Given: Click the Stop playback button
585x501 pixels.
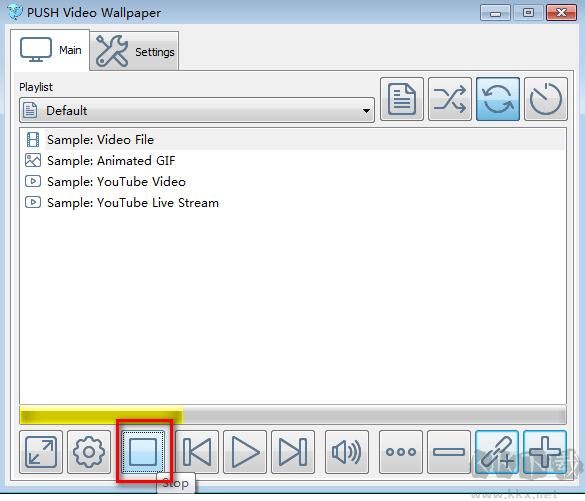Looking at the screenshot, I should [143, 452].
